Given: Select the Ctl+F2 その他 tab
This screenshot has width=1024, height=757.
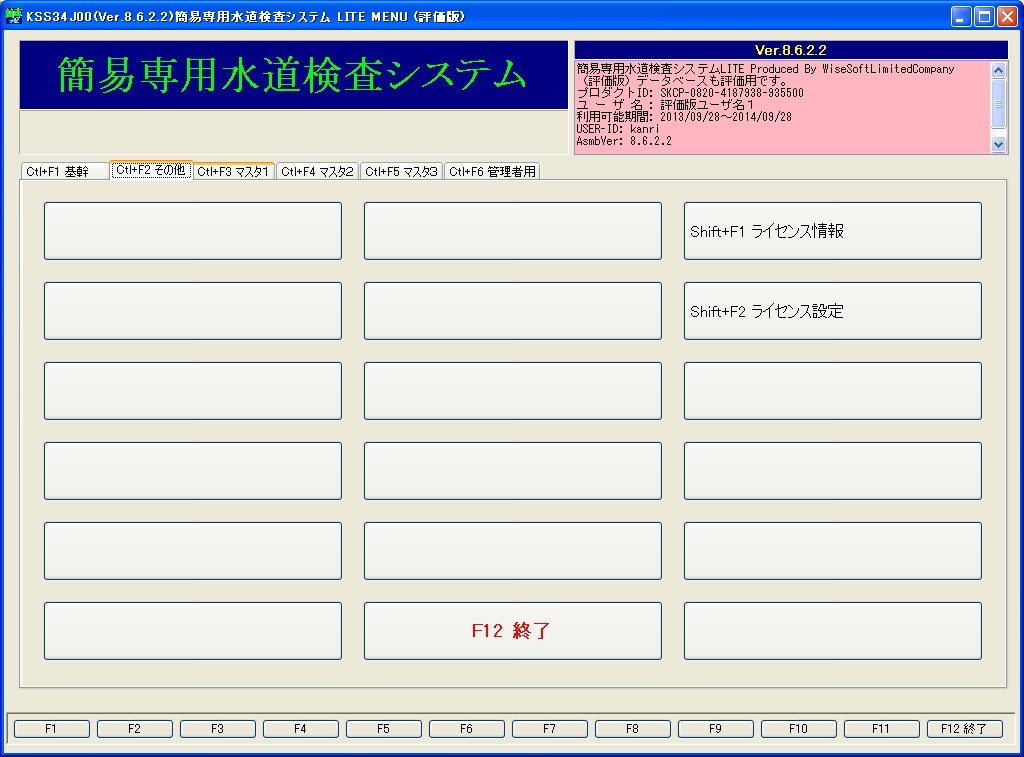Looking at the screenshot, I should point(151,170).
